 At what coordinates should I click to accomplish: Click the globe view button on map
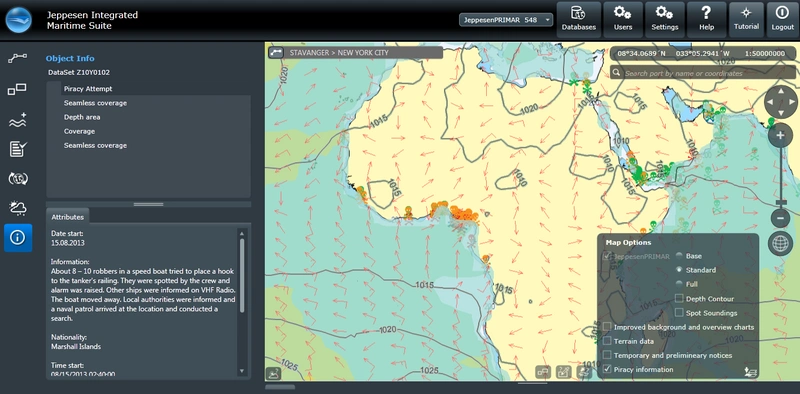tap(781, 244)
